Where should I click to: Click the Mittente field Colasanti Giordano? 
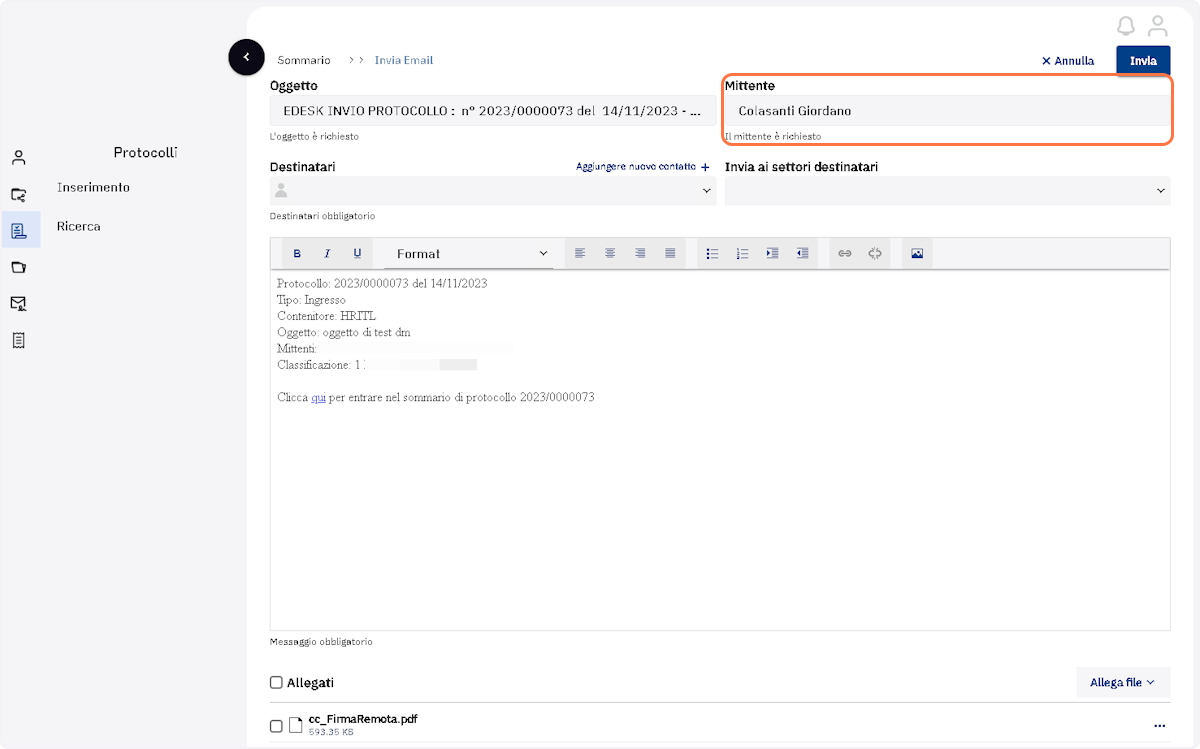point(947,111)
